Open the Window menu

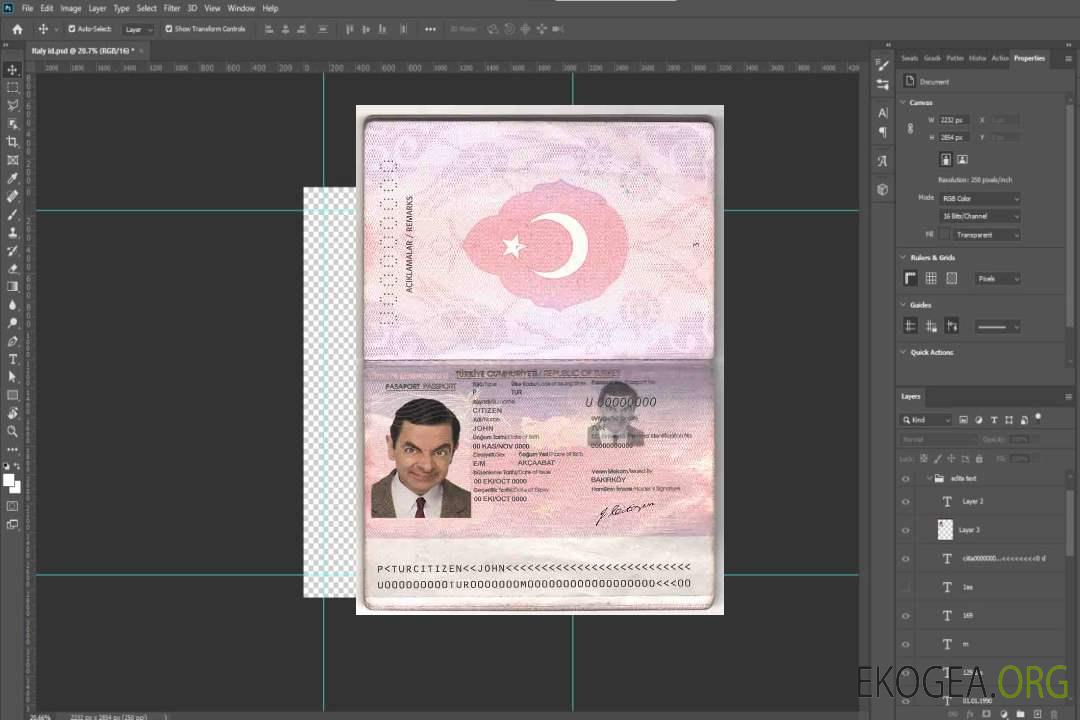[241, 8]
